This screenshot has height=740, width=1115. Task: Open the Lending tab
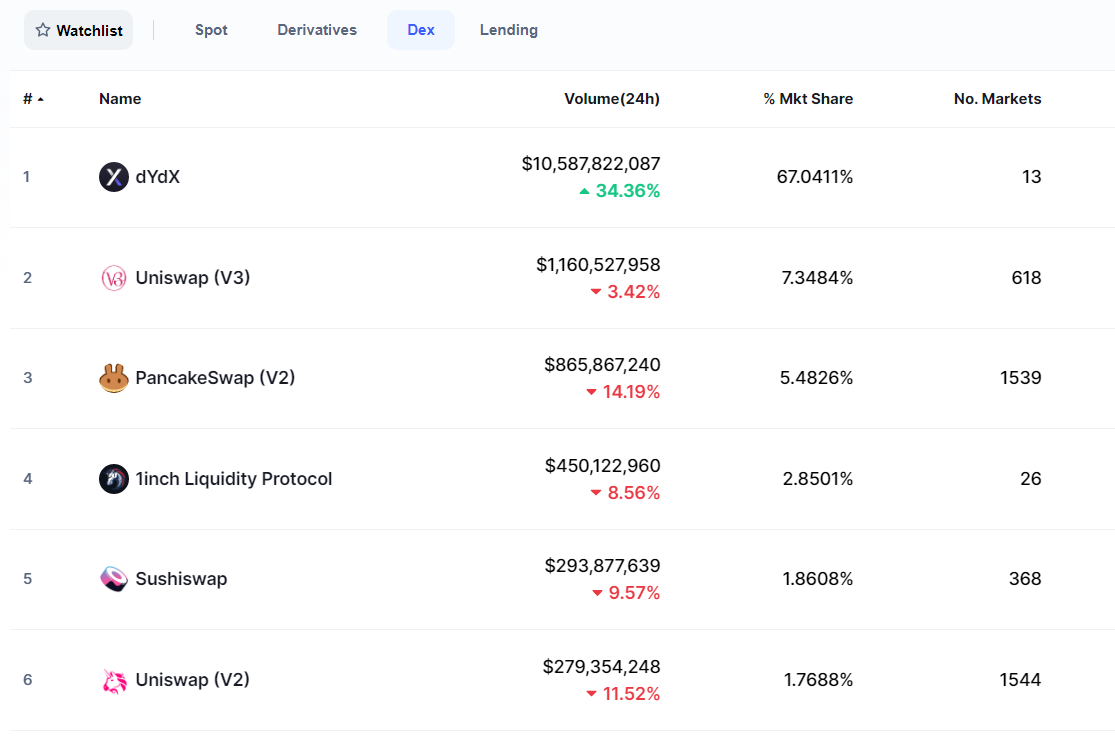pyautogui.click(x=509, y=30)
